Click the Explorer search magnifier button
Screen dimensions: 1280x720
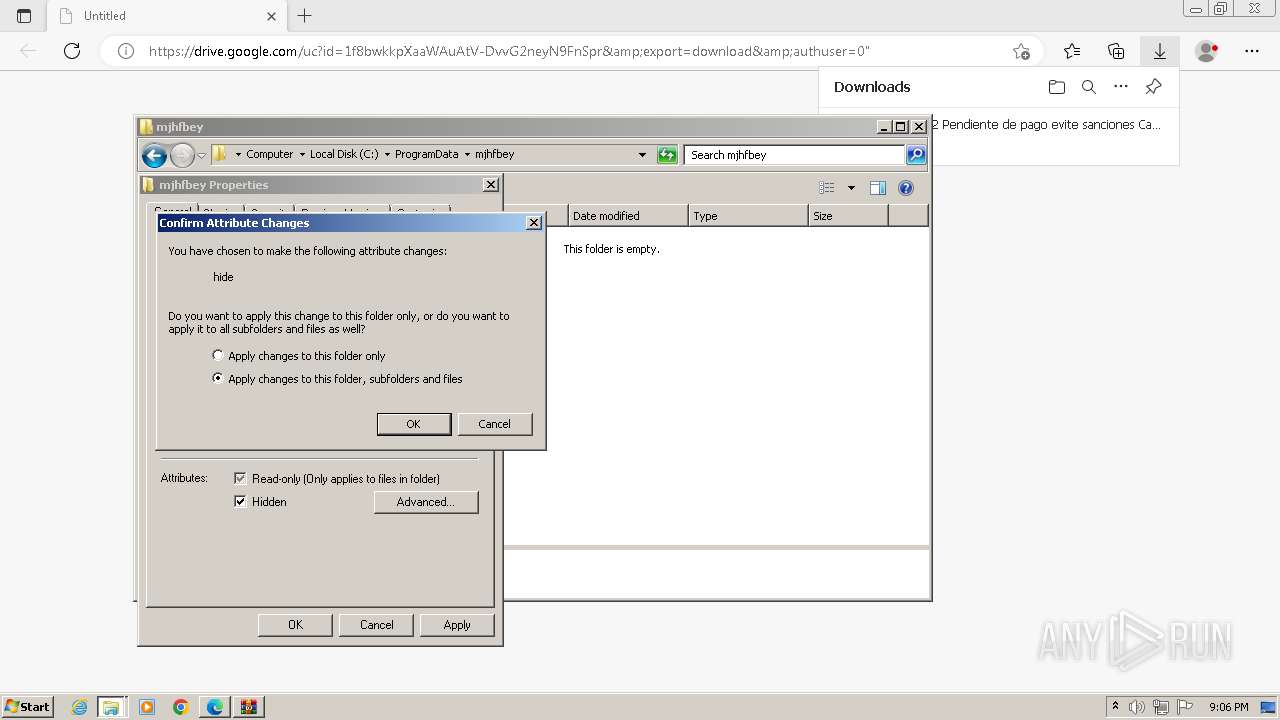tap(916, 155)
